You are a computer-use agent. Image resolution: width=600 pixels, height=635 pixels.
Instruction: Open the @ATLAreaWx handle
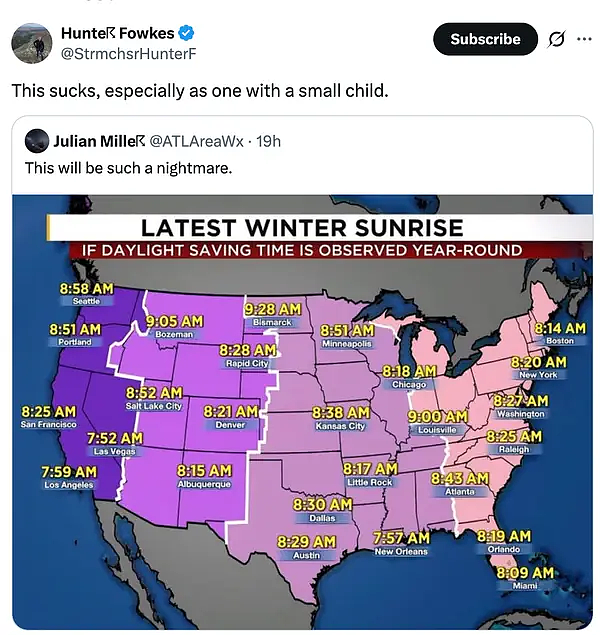click(196, 141)
